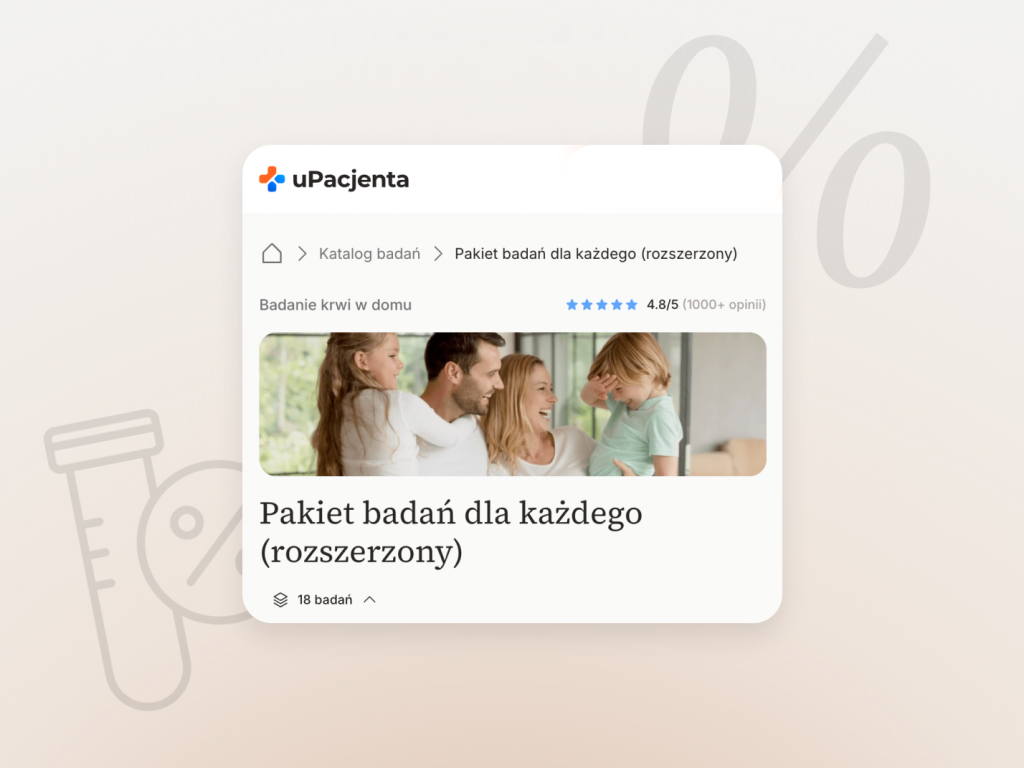Click the stacked layers icon

tap(280, 600)
